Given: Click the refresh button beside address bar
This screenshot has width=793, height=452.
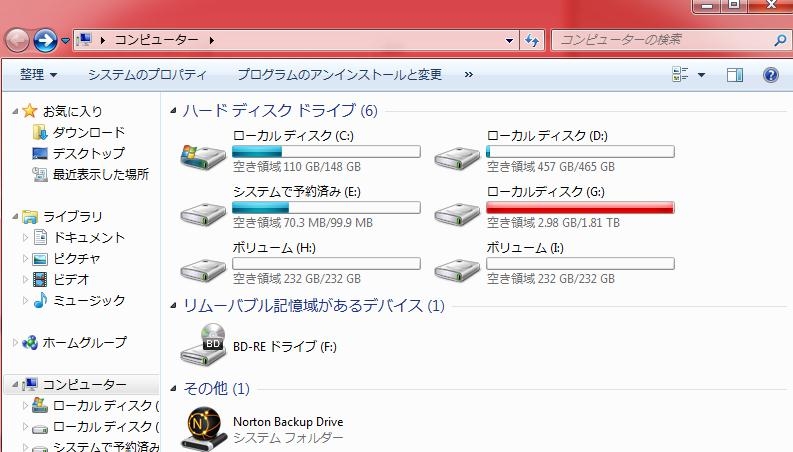Looking at the screenshot, I should (x=532, y=40).
